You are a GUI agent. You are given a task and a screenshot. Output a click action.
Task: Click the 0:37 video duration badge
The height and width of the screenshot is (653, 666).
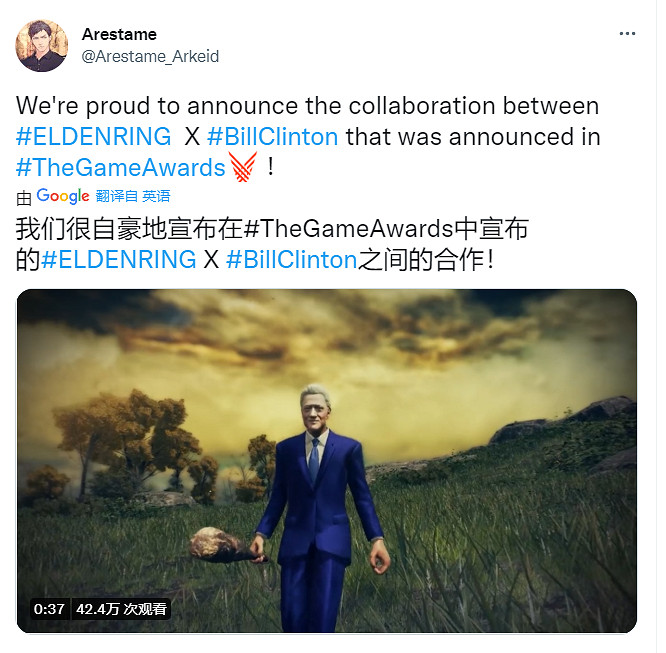point(49,609)
